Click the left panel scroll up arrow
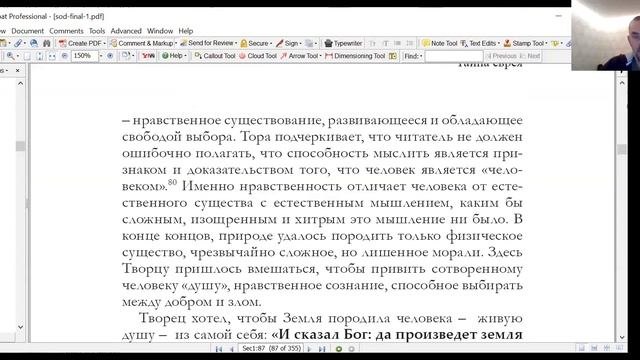This screenshot has height=360, width=640. point(20,83)
